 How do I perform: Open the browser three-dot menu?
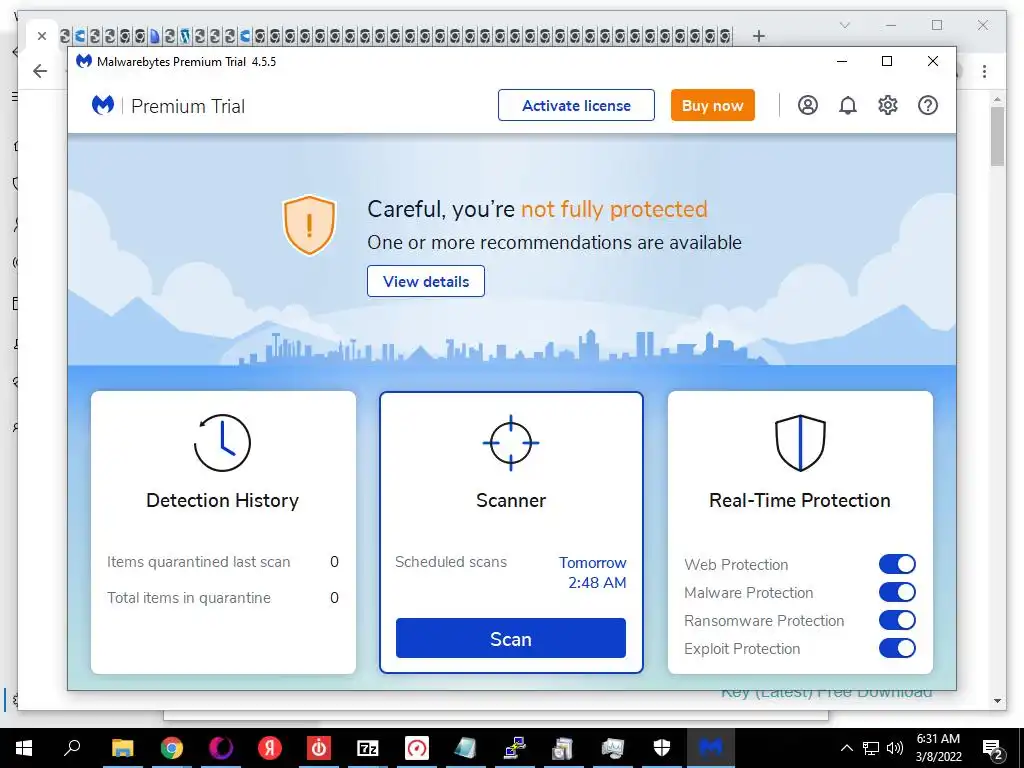coord(984,71)
